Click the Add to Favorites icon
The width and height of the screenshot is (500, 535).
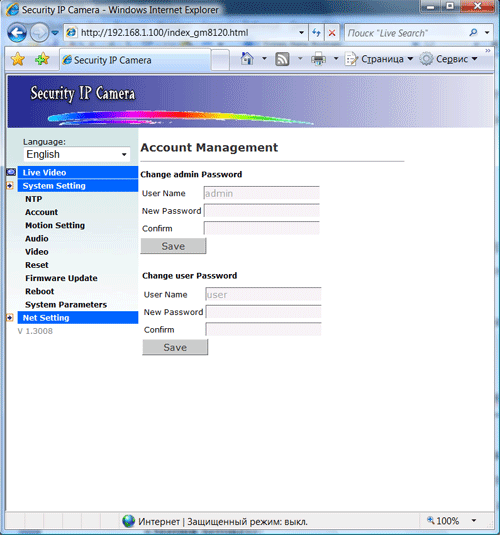[42, 59]
